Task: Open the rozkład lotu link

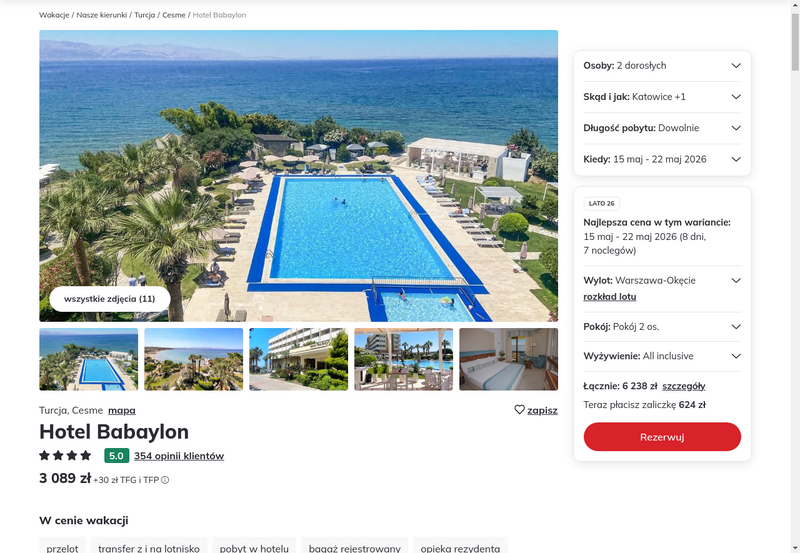Action: (x=610, y=297)
